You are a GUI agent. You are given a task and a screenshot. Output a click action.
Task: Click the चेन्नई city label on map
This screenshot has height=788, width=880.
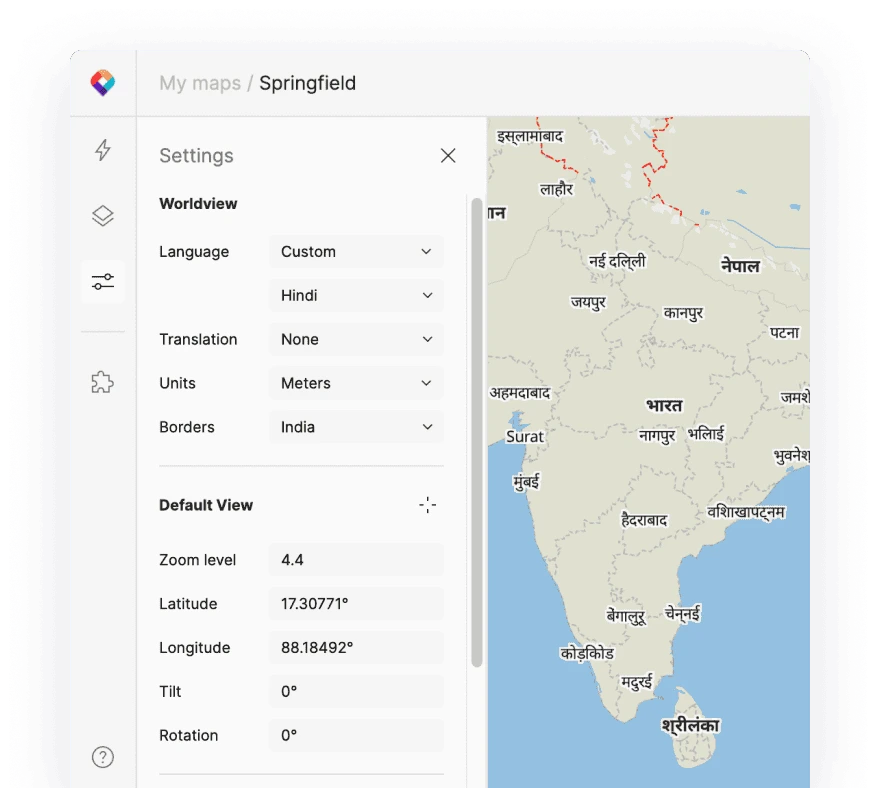(x=682, y=613)
